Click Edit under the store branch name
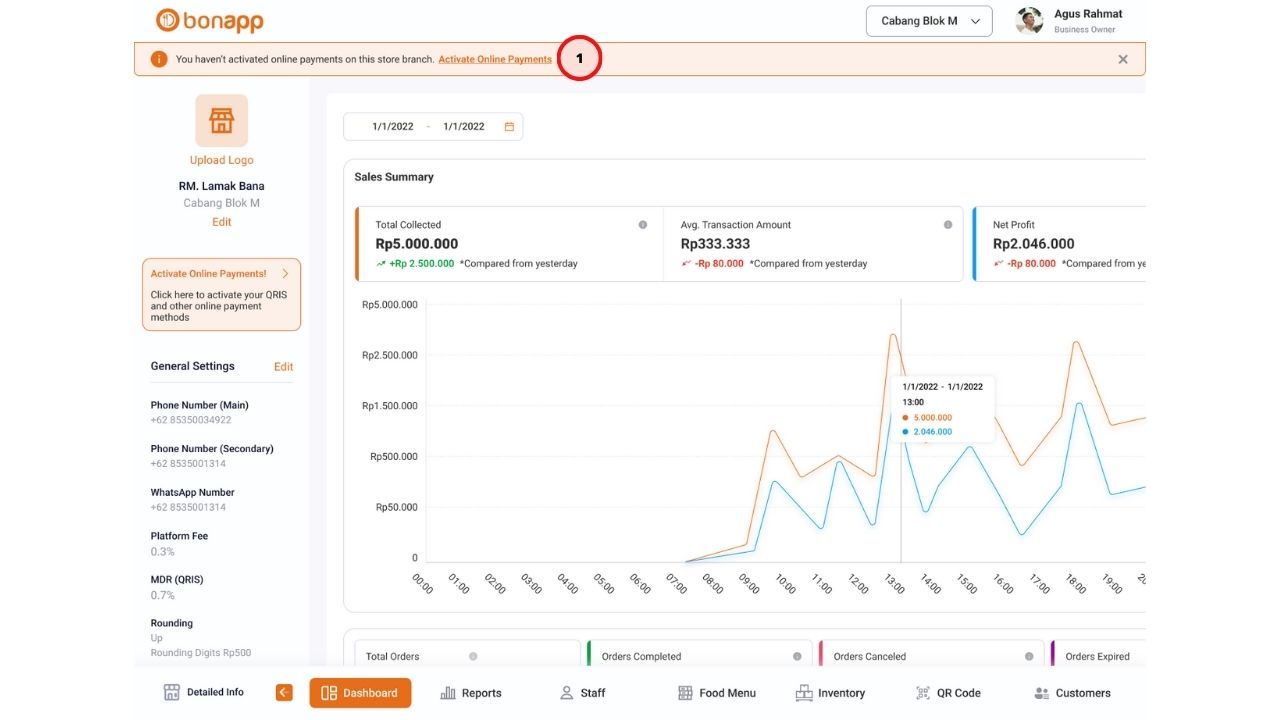This screenshot has height=720, width=1280. (x=221, y=222)
